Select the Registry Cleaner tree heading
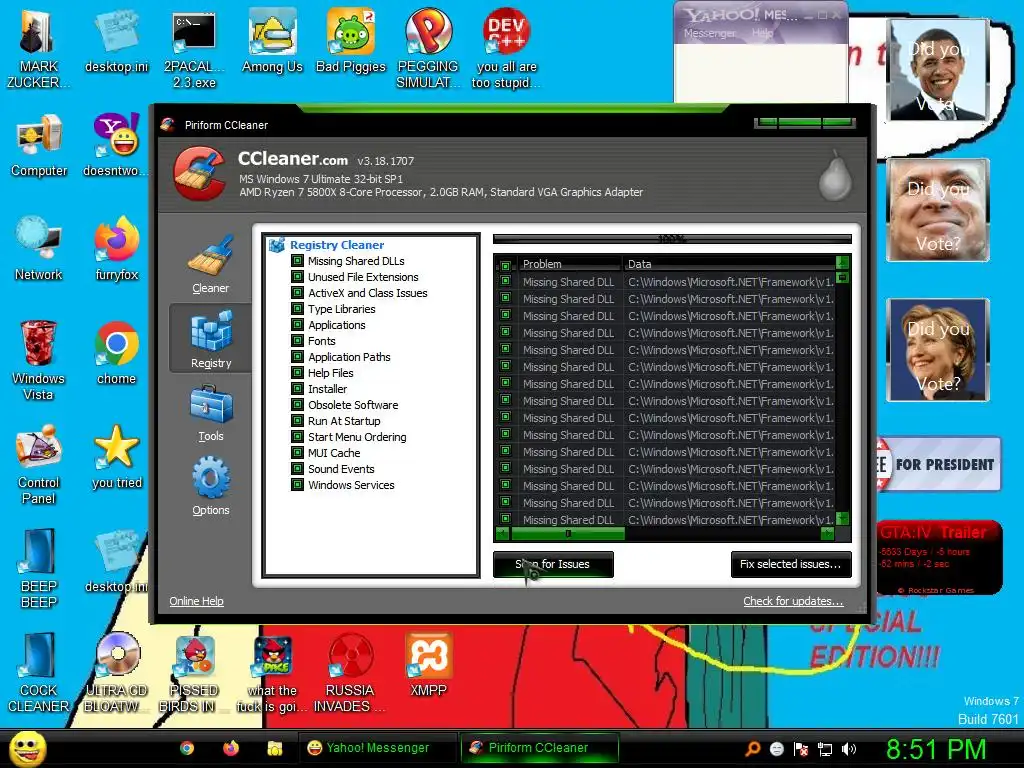 coord(337,245)
